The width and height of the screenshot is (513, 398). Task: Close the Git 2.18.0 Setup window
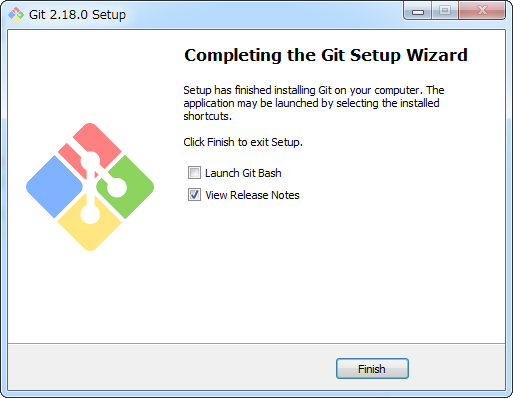[482, 11]
